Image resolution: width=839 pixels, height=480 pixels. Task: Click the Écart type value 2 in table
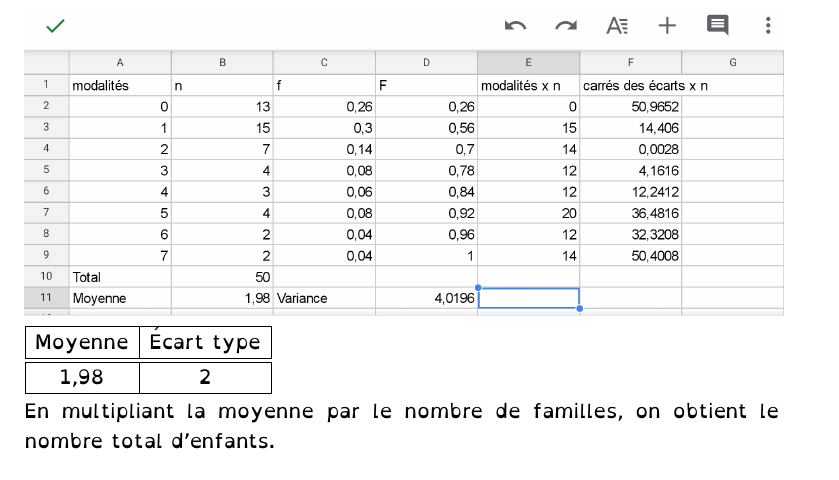205,377
